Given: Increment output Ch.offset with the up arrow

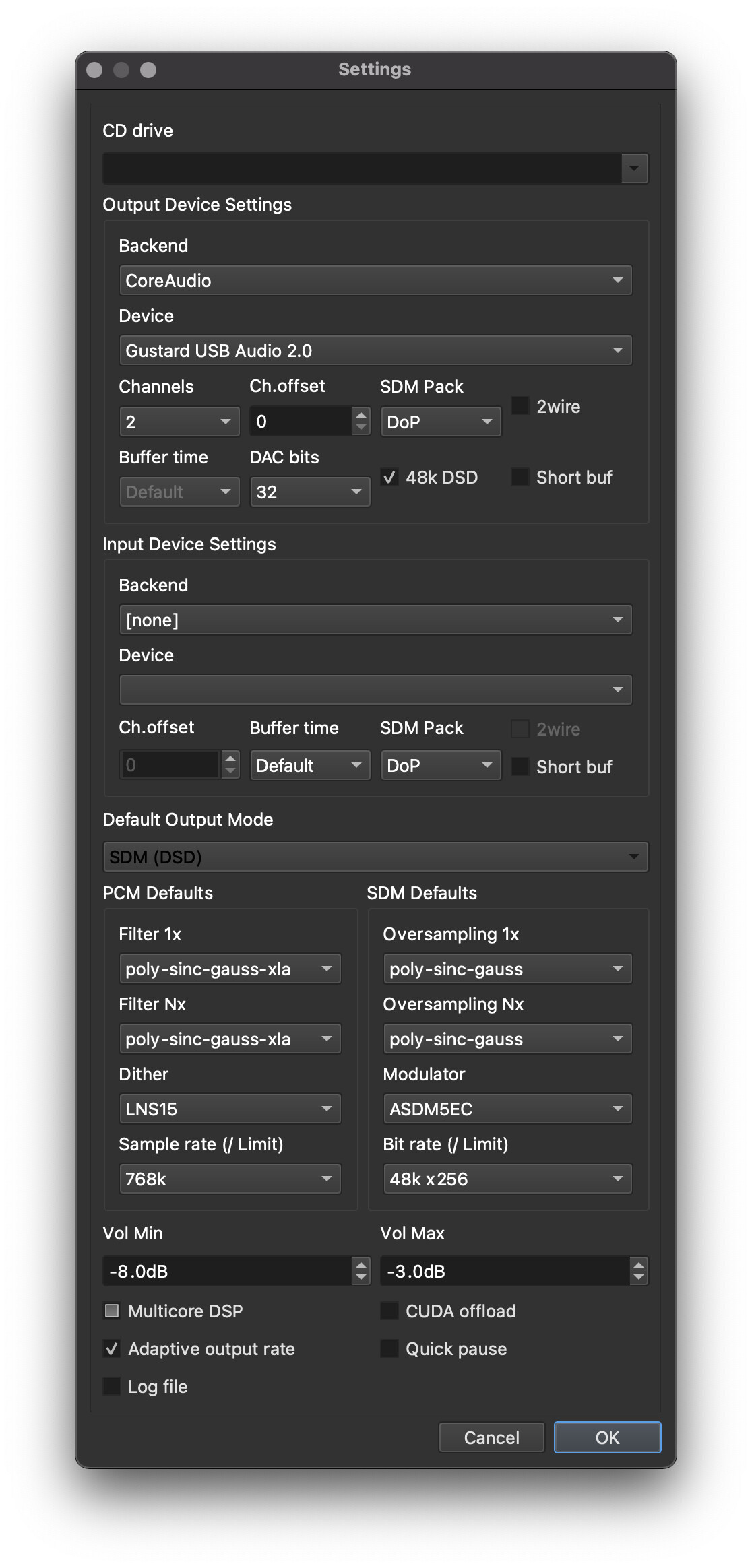Looking at the screenshot, I should click(361, 415).
